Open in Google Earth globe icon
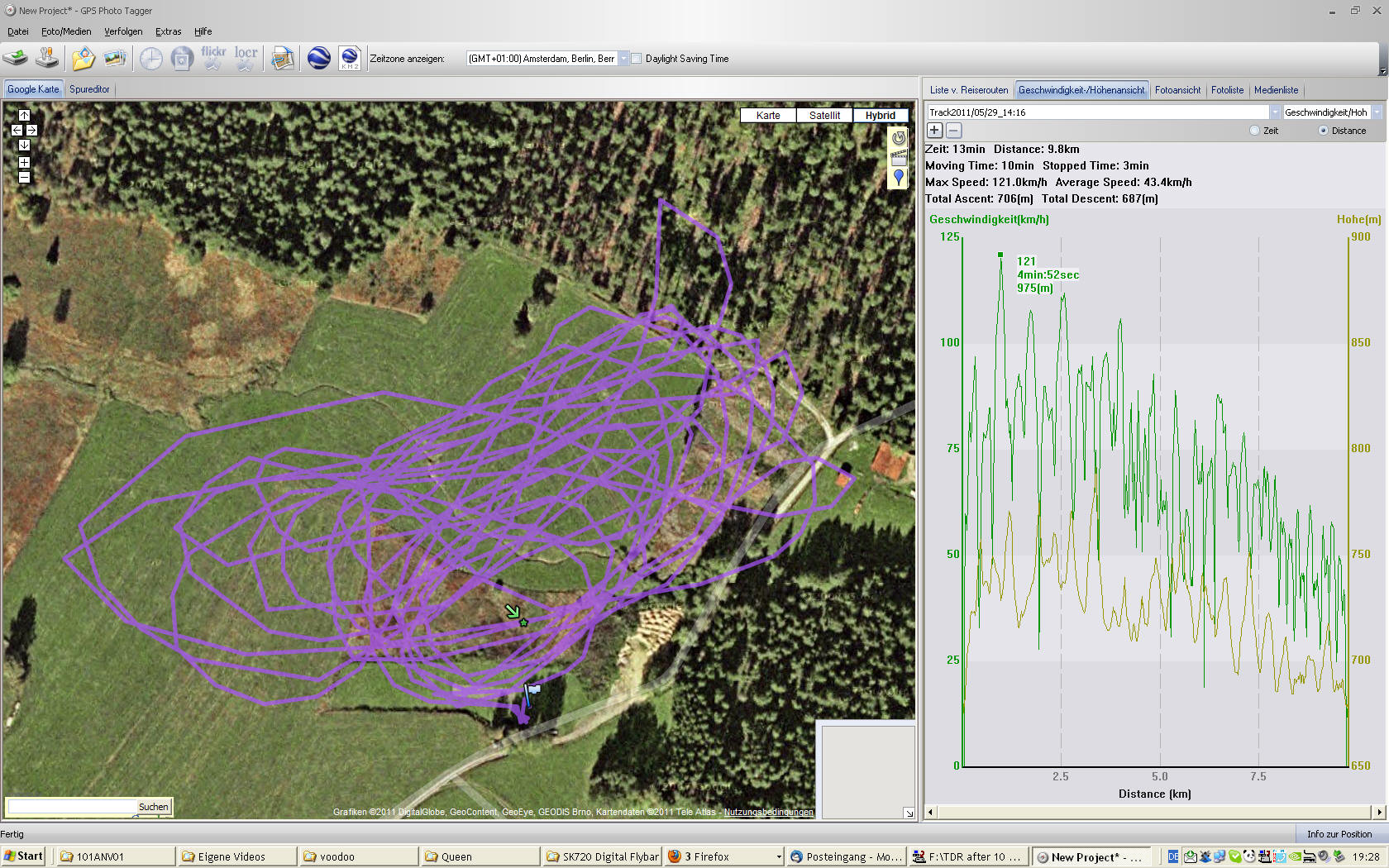Screen dimensions: 1389x868 pos(319,58)
